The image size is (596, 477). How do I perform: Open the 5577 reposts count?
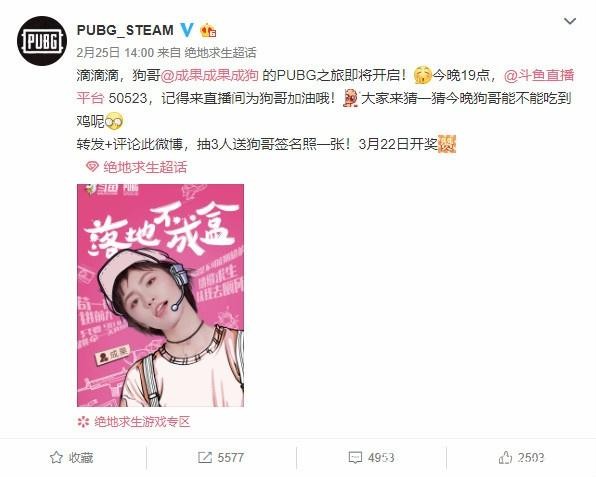pyautogui.click(x=230, y=457)
